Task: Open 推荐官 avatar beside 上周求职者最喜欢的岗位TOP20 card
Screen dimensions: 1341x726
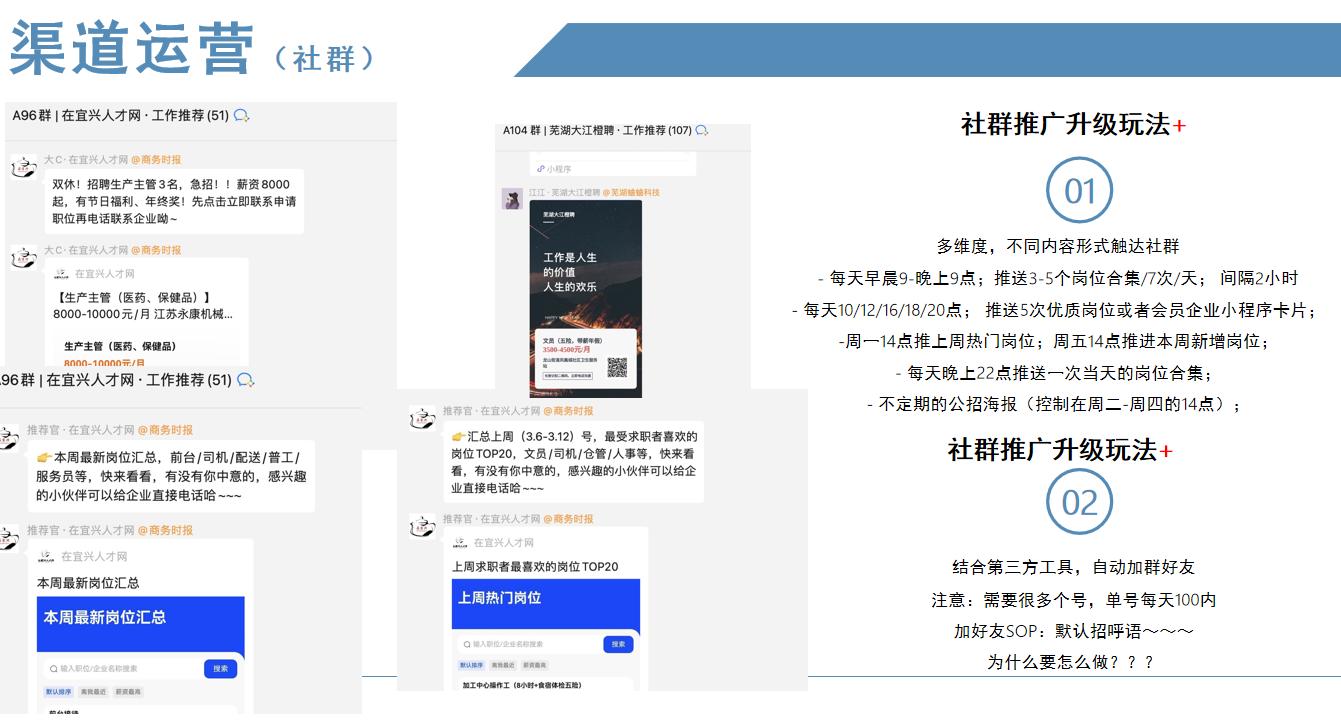Action: 422,527
